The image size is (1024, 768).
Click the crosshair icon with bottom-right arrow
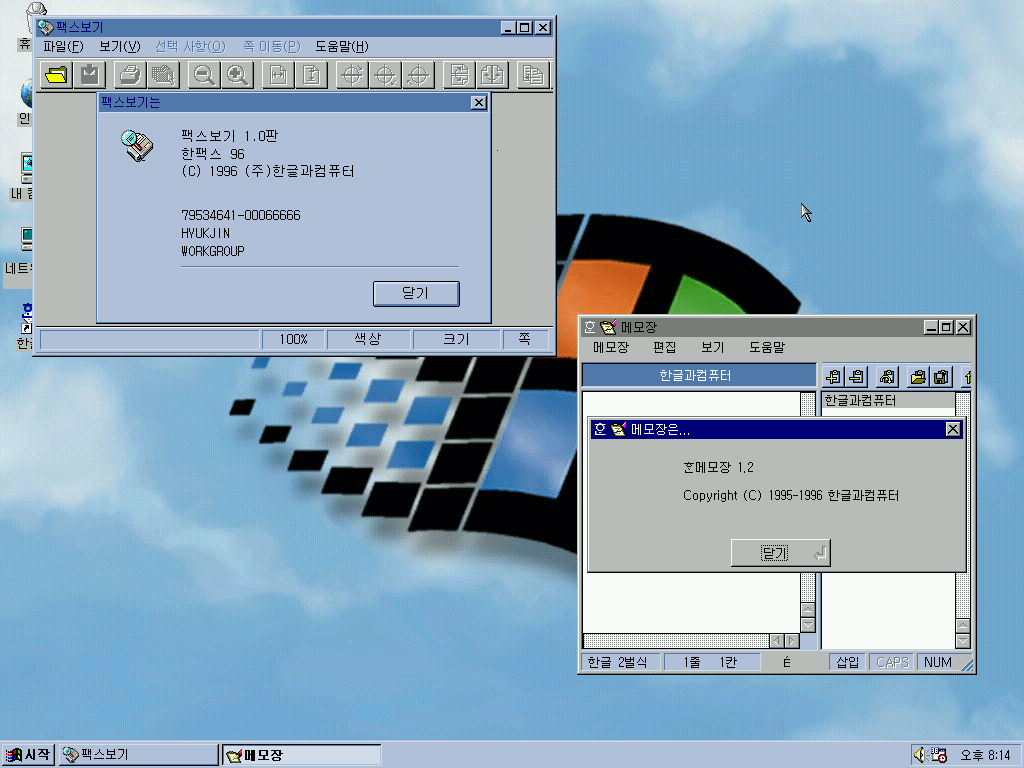385,75
